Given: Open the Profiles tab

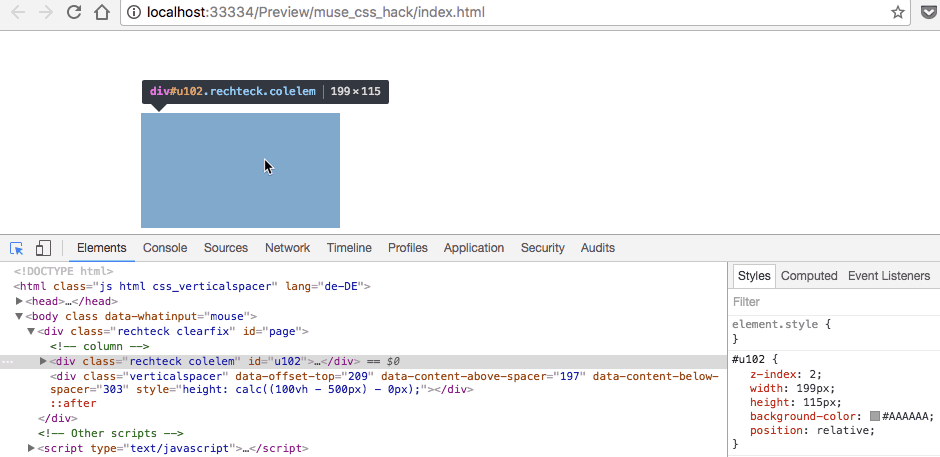Looking at the screenshot, I should pyautogui.click(x=408, y=248).
